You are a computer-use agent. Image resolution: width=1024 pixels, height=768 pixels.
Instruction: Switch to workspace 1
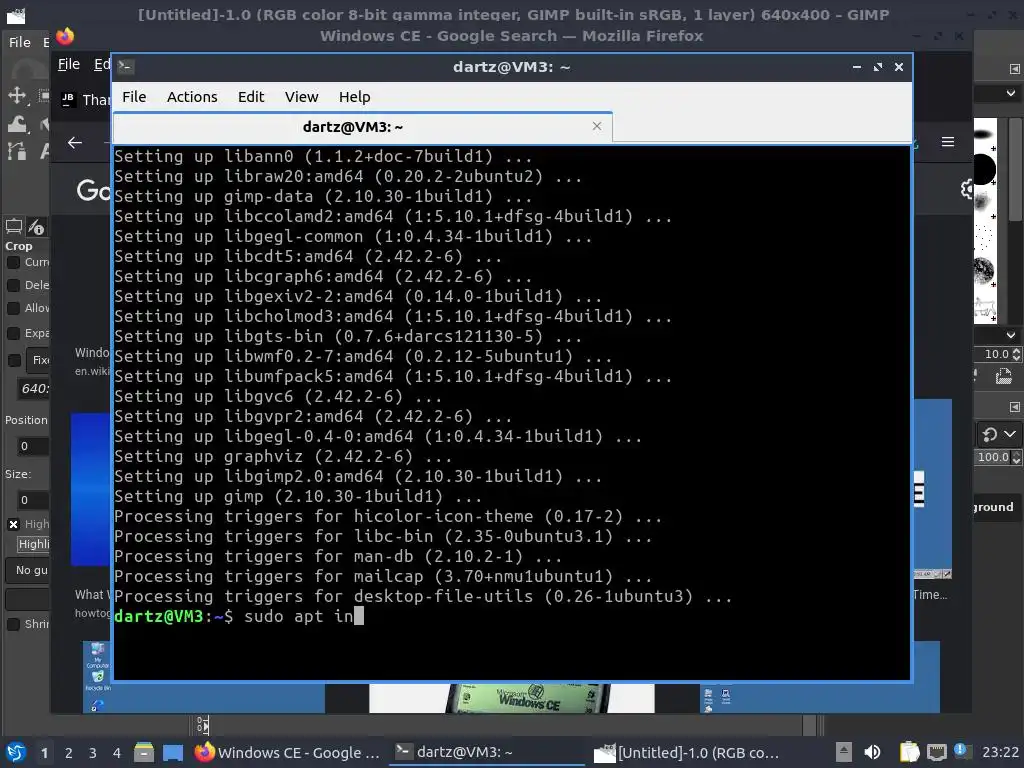point(44,753)
